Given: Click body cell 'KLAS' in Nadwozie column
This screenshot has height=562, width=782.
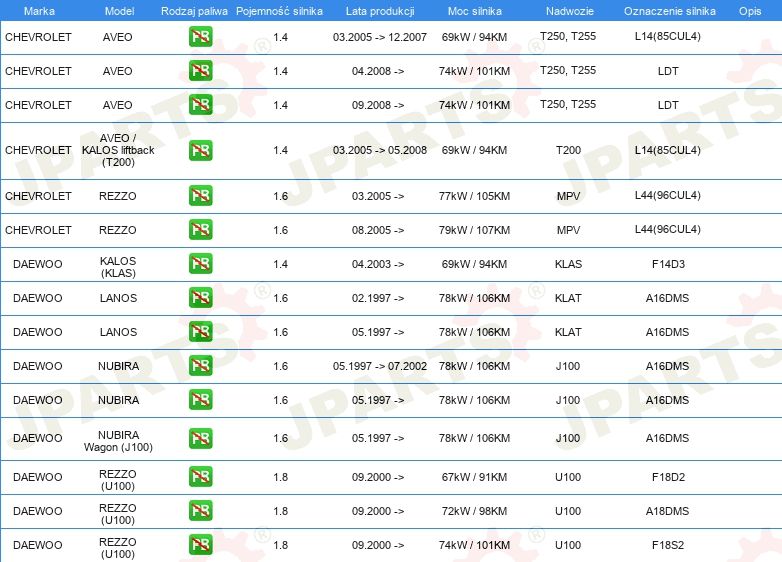Looking at the screenshot, I should pyautogui.click(x=569, y=264).
